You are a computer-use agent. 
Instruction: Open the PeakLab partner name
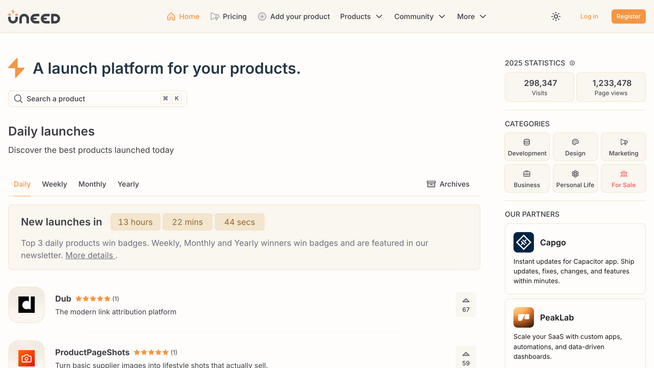[557, 318]
